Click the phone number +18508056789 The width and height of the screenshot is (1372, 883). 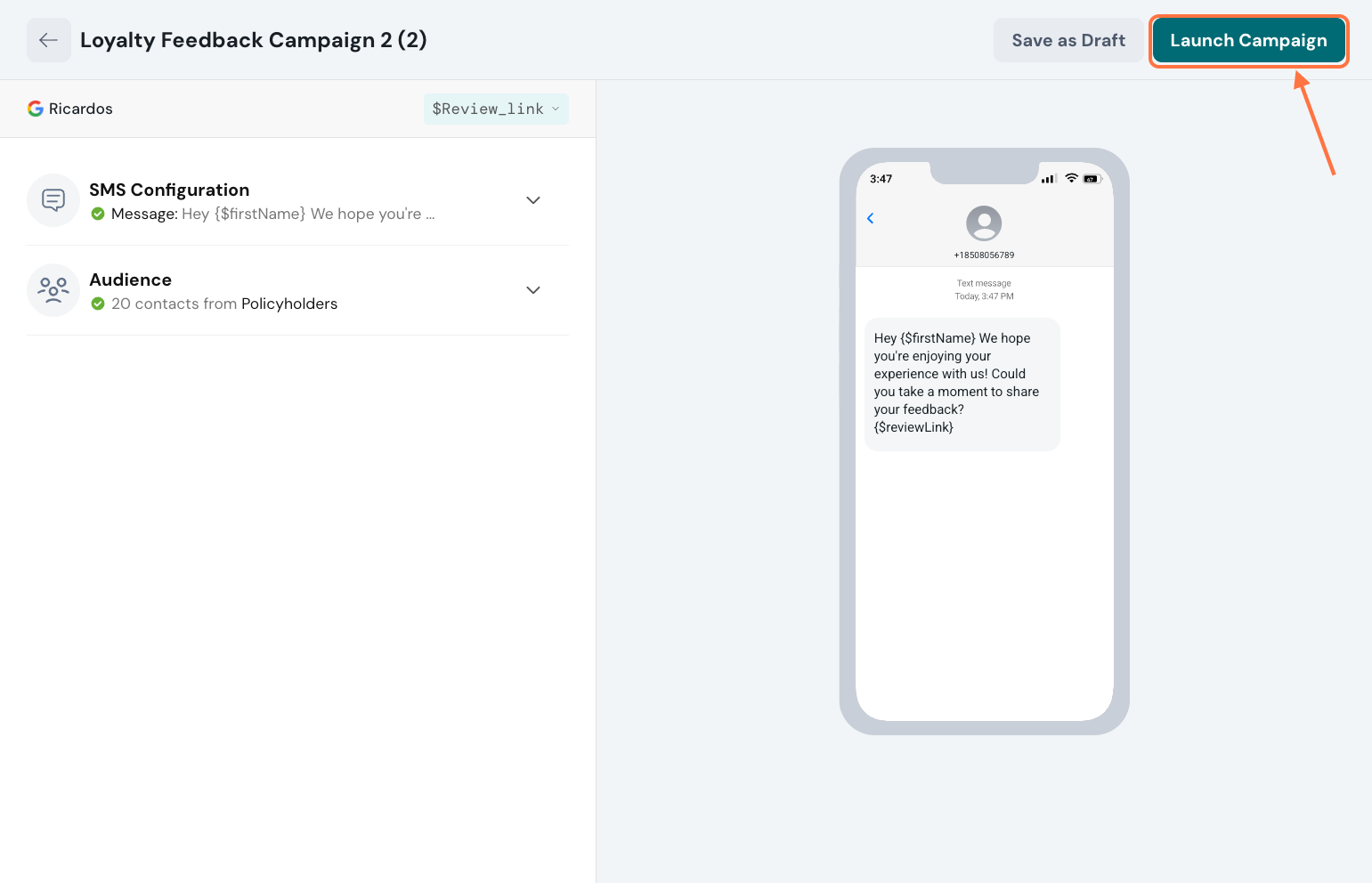[983, 255]
